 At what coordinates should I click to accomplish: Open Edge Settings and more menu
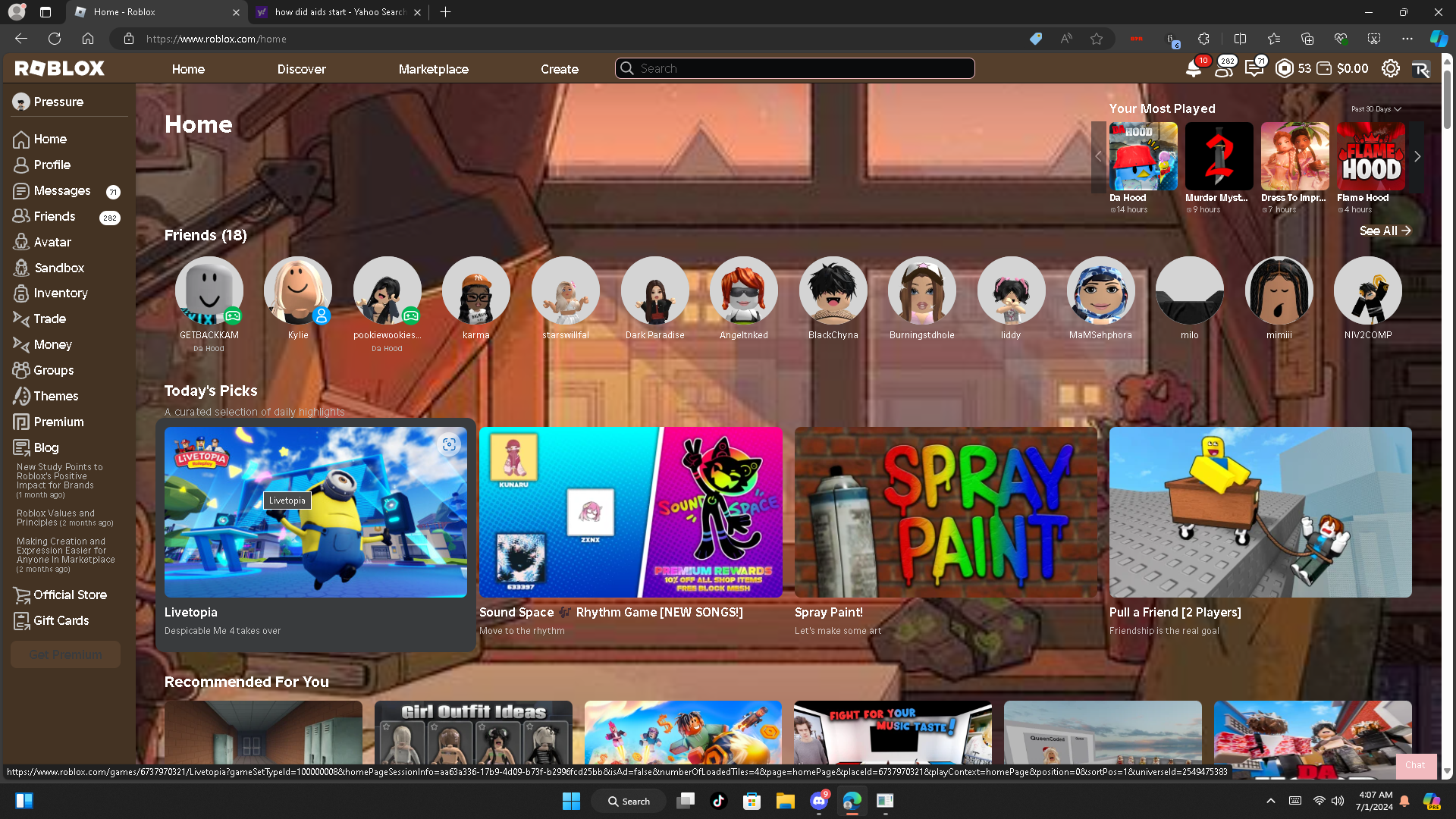click(1407, 39)
